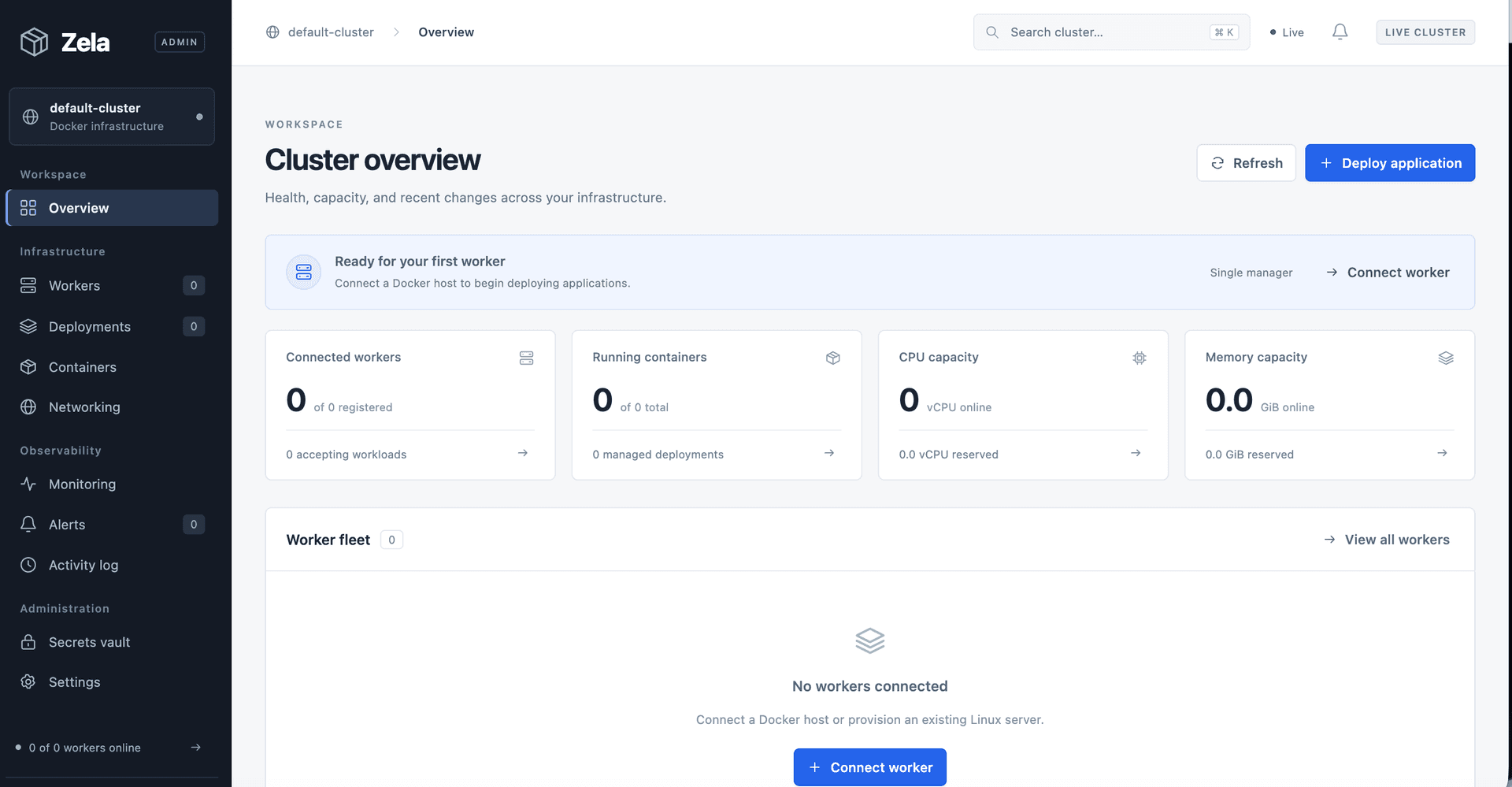The width and height of the screenshot is (1512, 787).
Task: Open the notifications bell icon
Action: [x=1340, y=32]
